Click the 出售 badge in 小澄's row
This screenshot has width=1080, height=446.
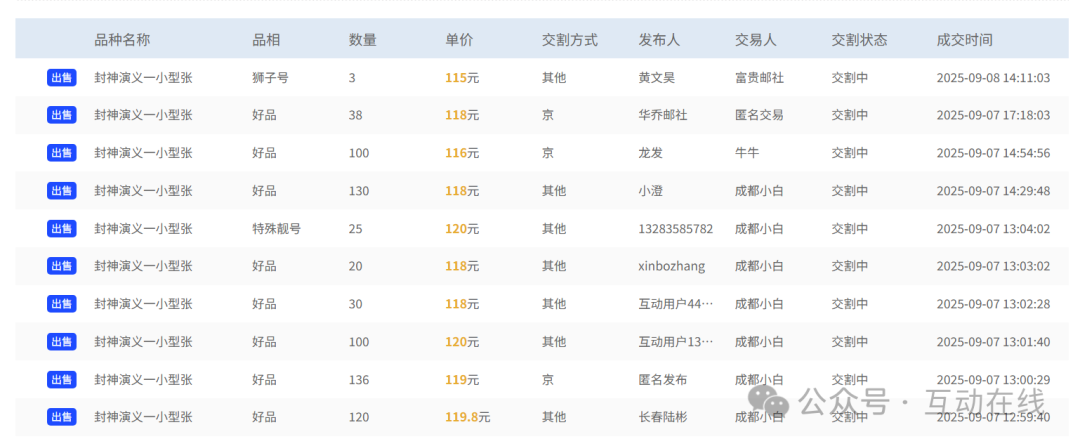[x=61, y=191]
